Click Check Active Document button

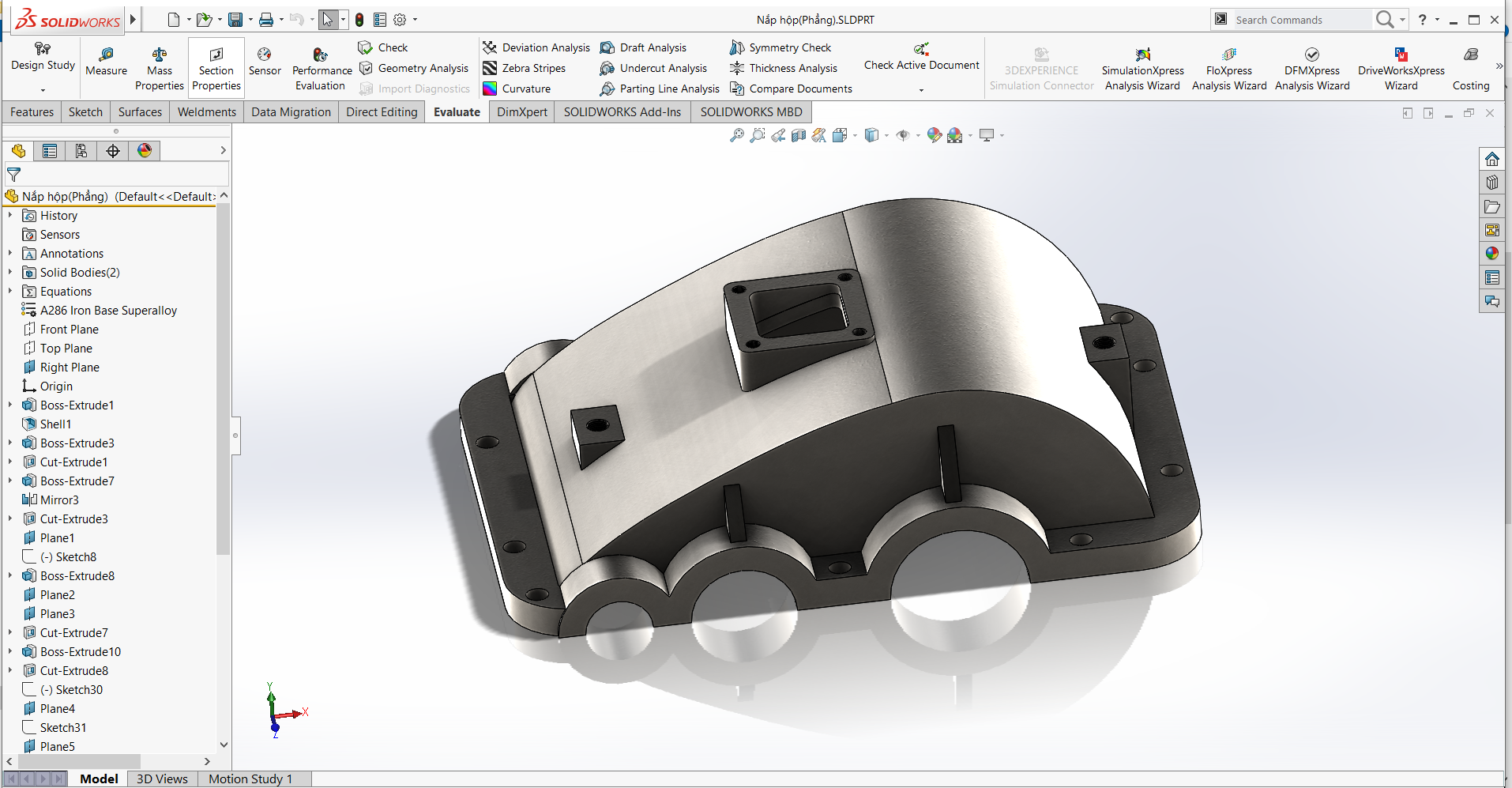point(921,57)
